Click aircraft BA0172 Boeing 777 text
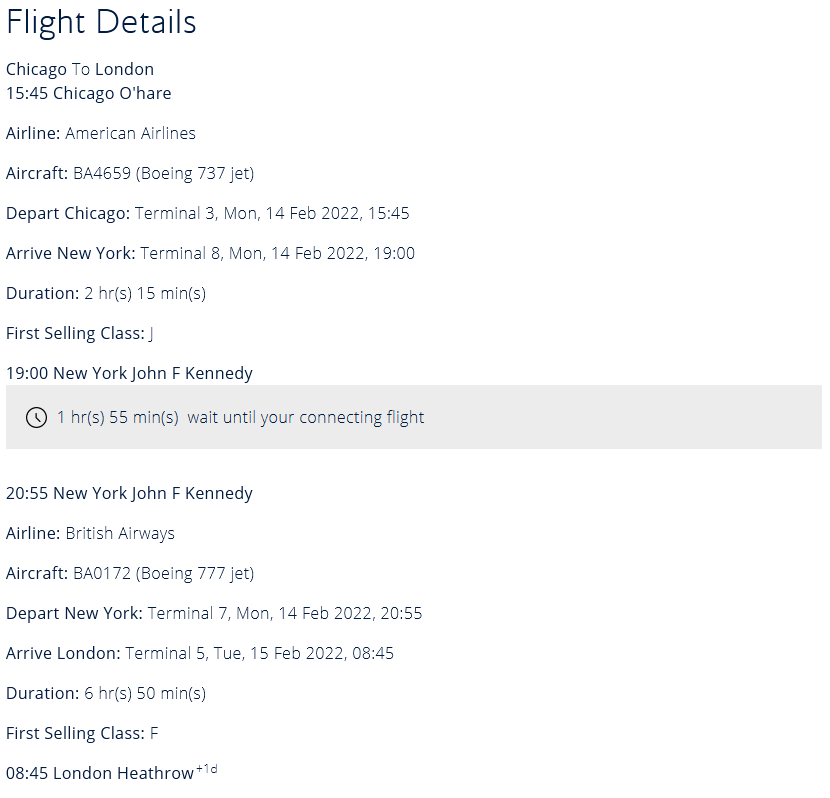 click(163, 573)
